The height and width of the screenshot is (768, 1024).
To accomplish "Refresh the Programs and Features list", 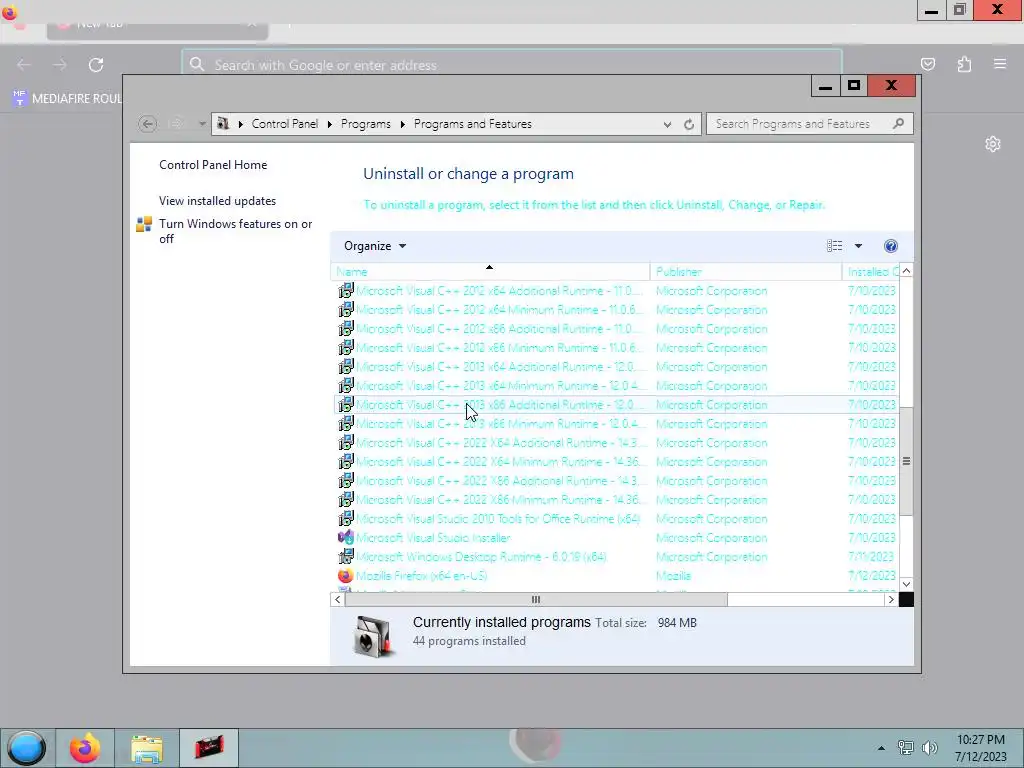I will click(689, 124).
